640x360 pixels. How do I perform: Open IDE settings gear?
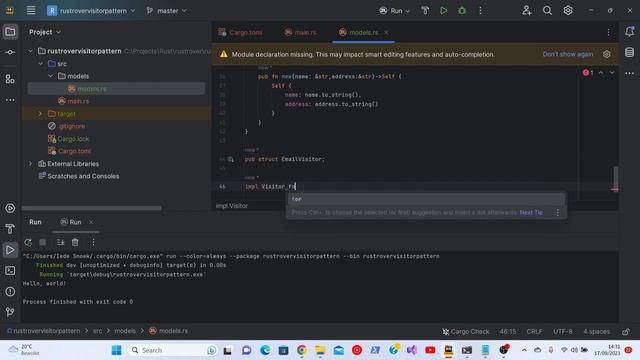pyautogui.click(x=568, y=11)
